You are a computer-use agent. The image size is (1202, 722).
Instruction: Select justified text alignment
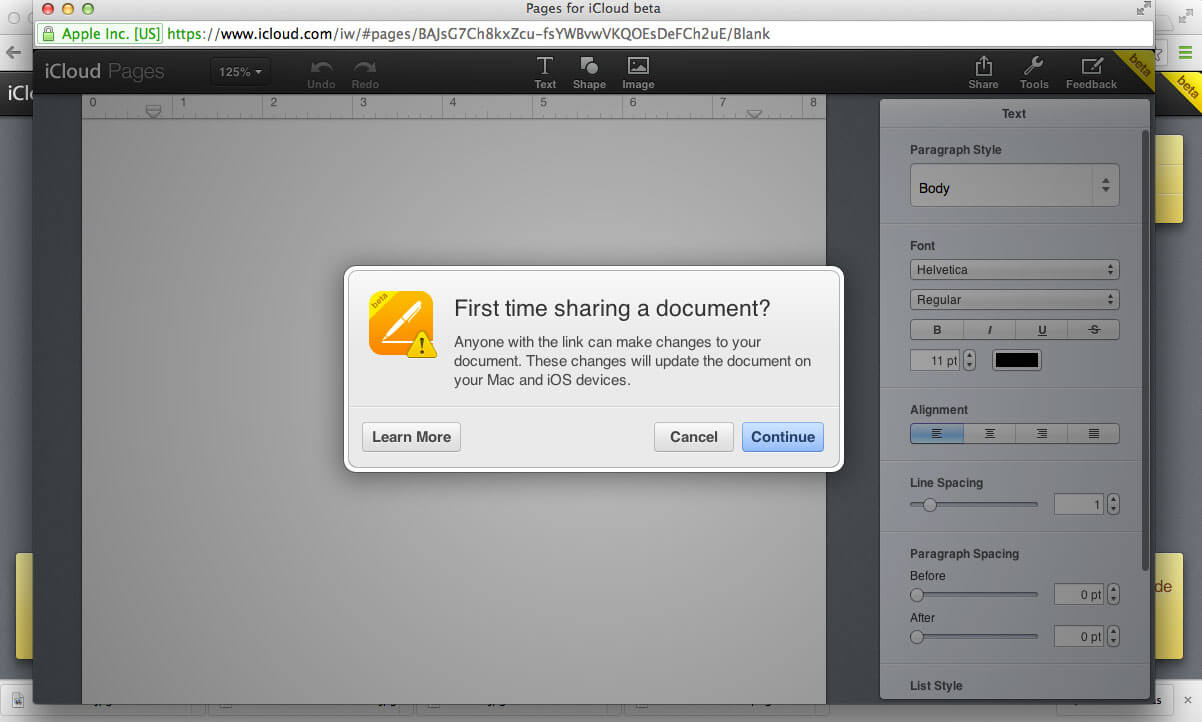pyautogui.click(x=1093, y=433)
